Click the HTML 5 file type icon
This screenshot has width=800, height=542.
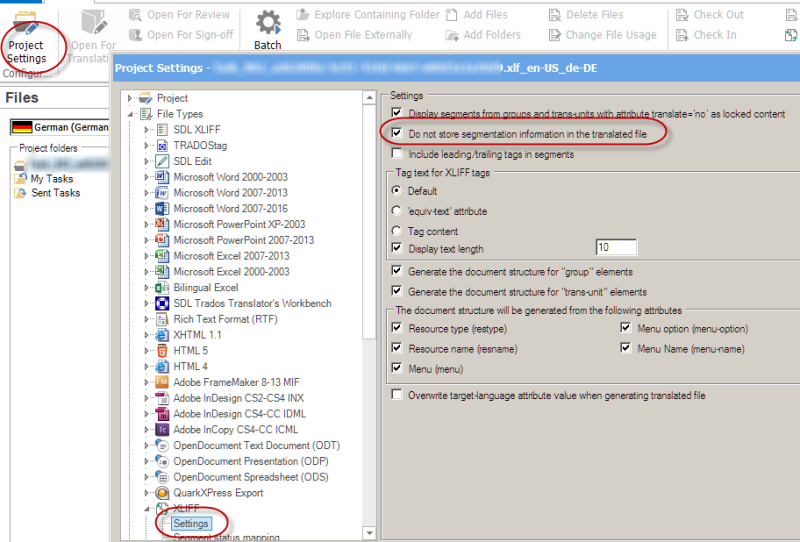pyautogui.click(x=162, y=351)
